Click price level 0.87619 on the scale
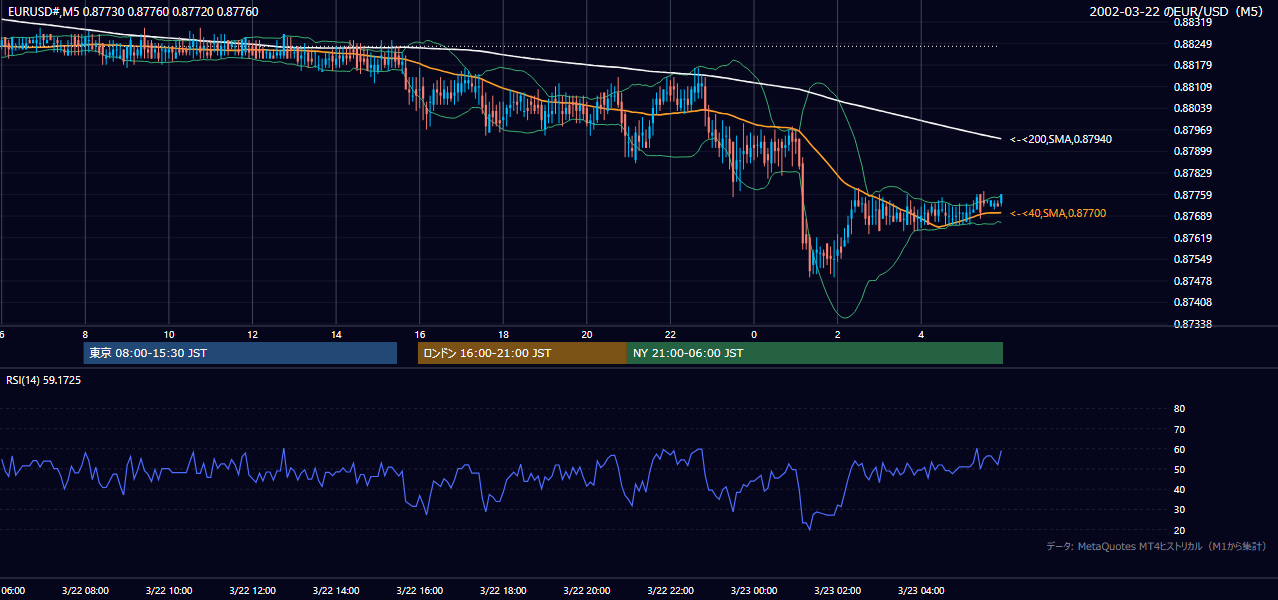 click(x=1192, y=238)
